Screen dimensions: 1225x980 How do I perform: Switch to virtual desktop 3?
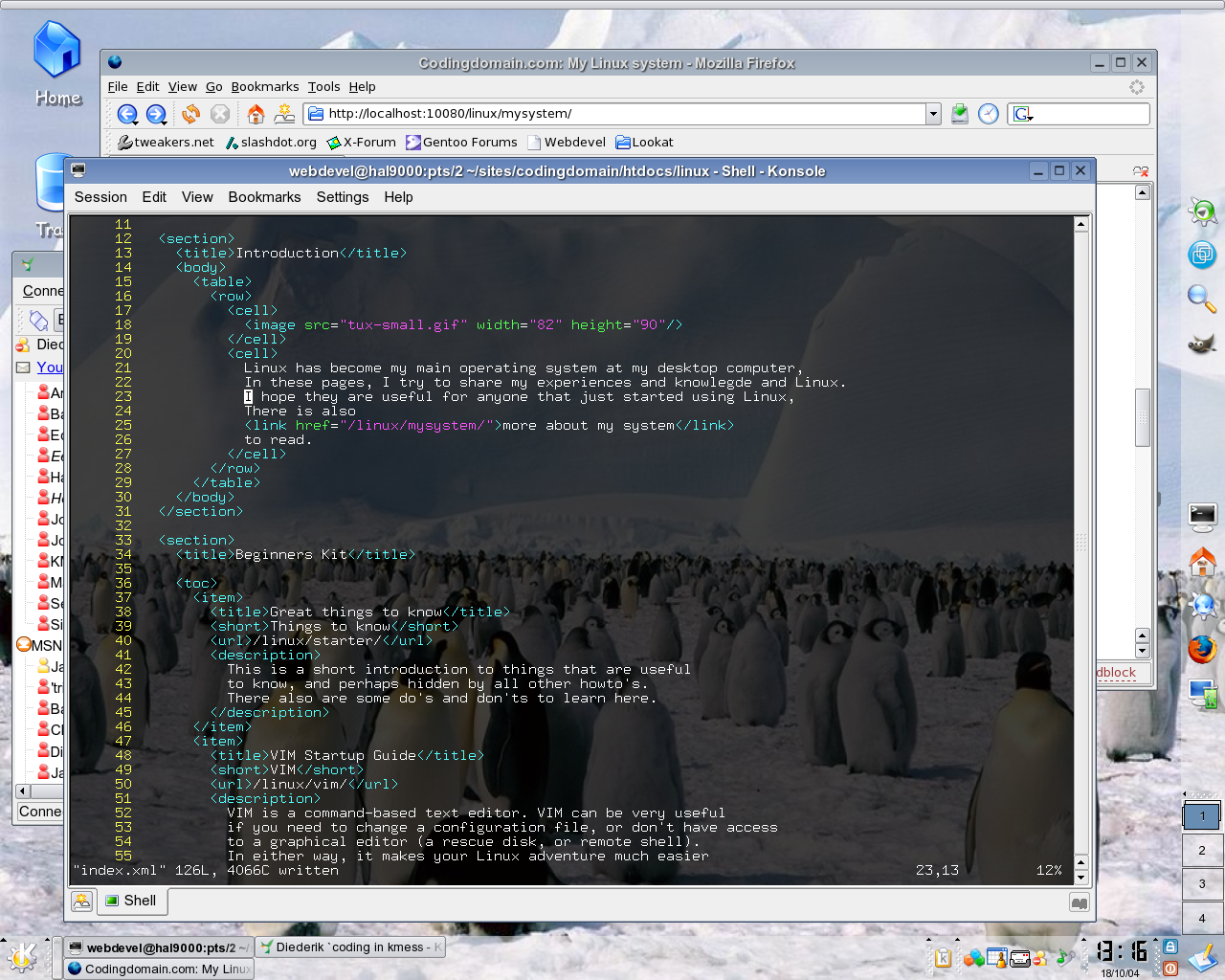tap(1202, 883)
